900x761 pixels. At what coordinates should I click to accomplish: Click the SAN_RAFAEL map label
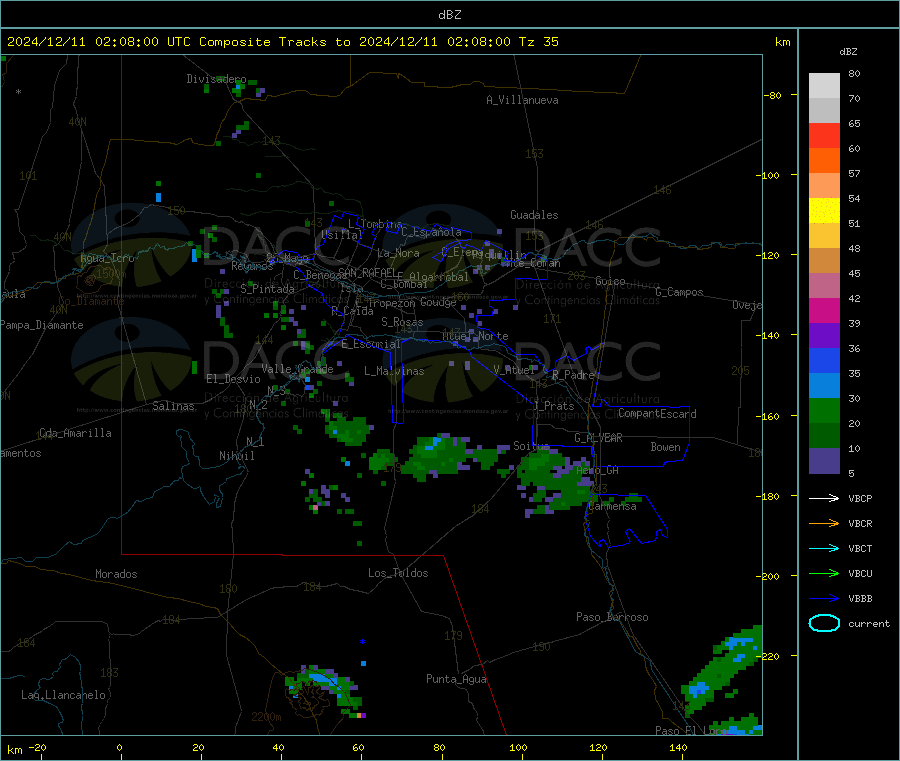[x=367, y=272]
